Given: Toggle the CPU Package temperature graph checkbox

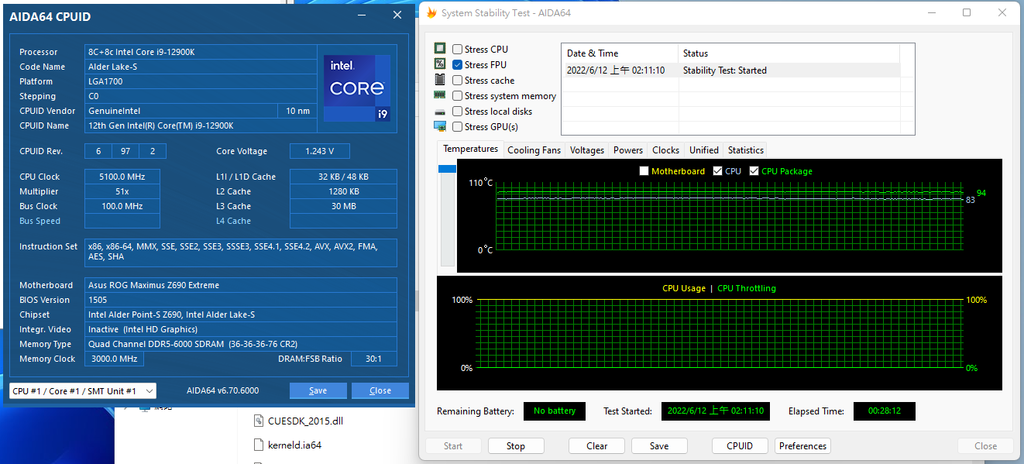Looking at the screenshot, I should click(754, 171).
